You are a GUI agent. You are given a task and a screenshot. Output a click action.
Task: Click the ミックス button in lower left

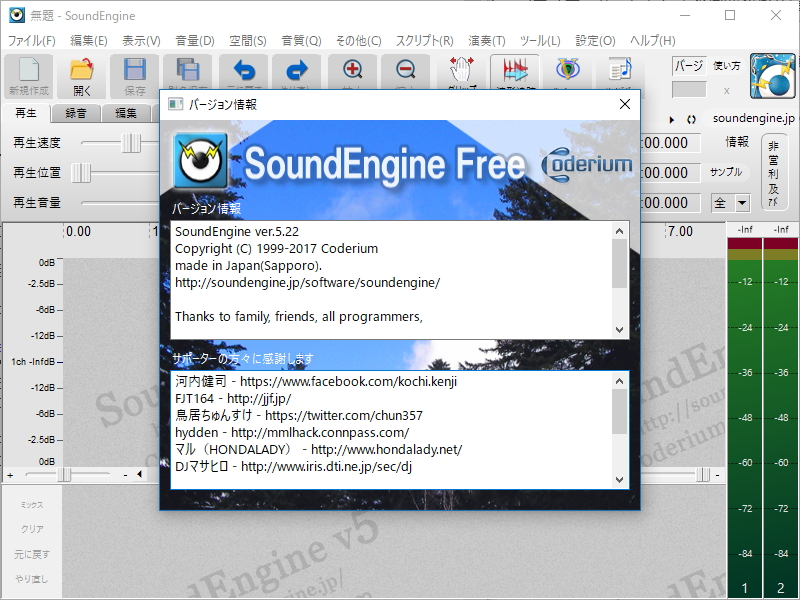32,505
